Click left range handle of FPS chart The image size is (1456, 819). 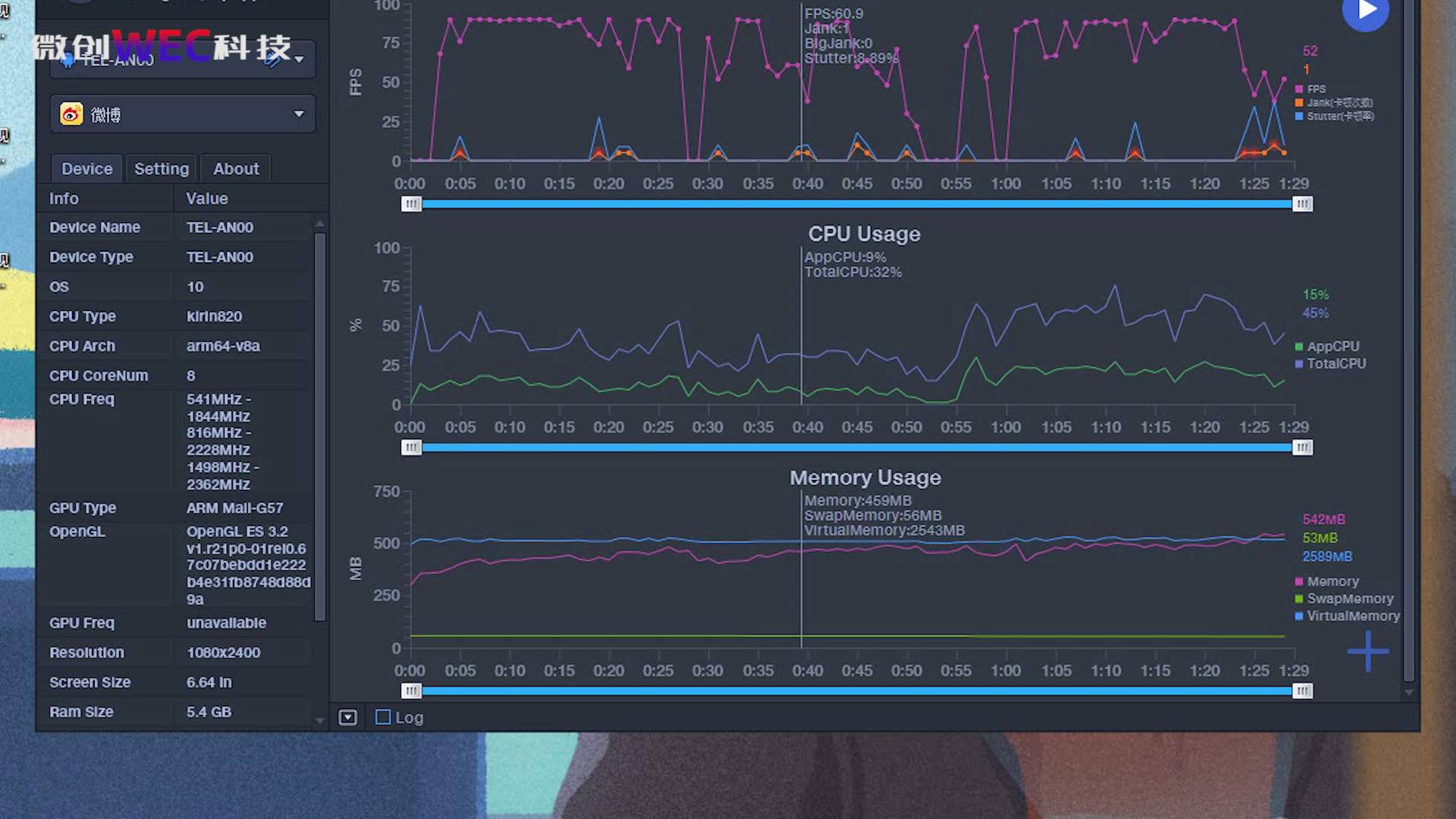pyautogui.click(x=411, y=204)
